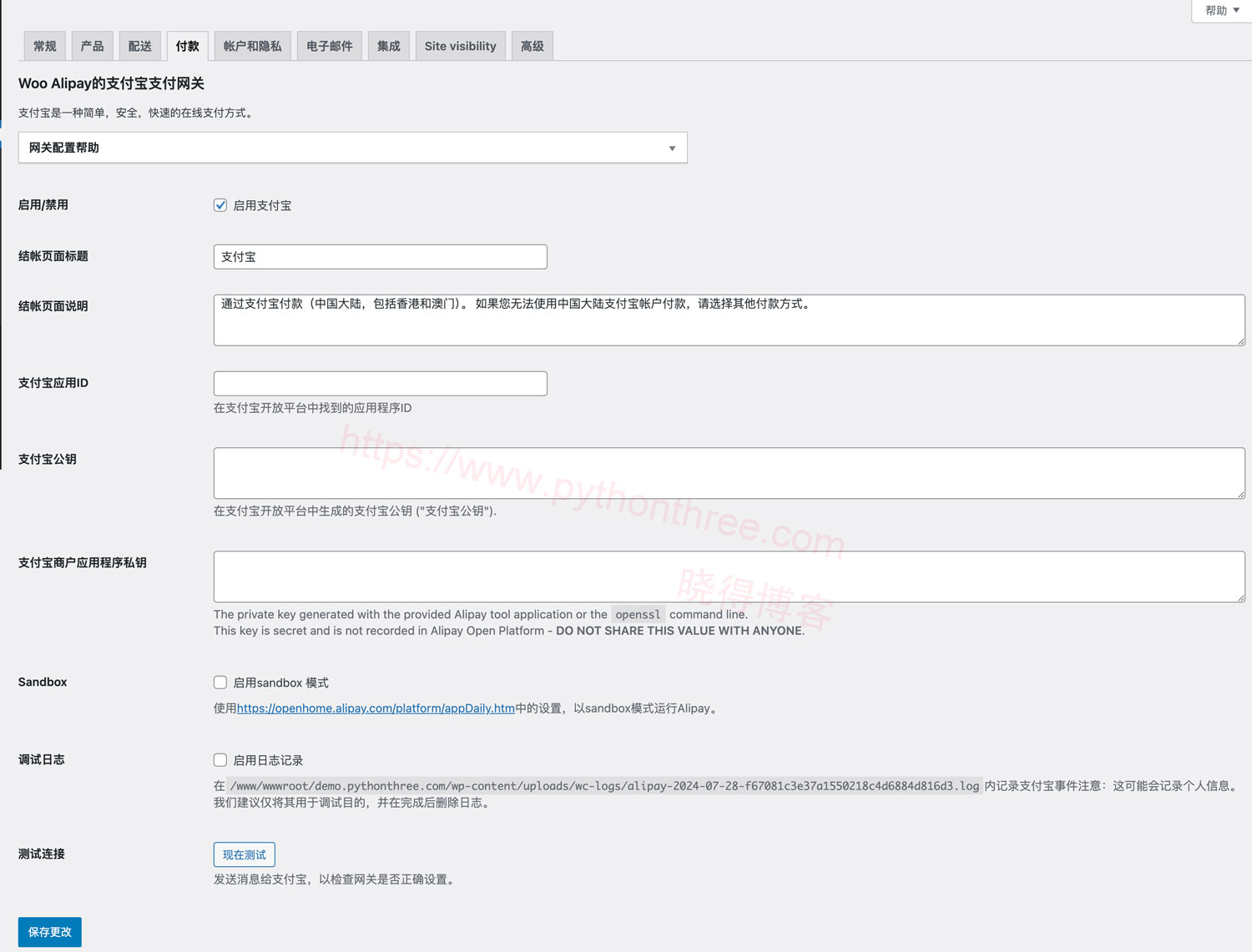Disable the 启用支付宝 checkbox

220,204
